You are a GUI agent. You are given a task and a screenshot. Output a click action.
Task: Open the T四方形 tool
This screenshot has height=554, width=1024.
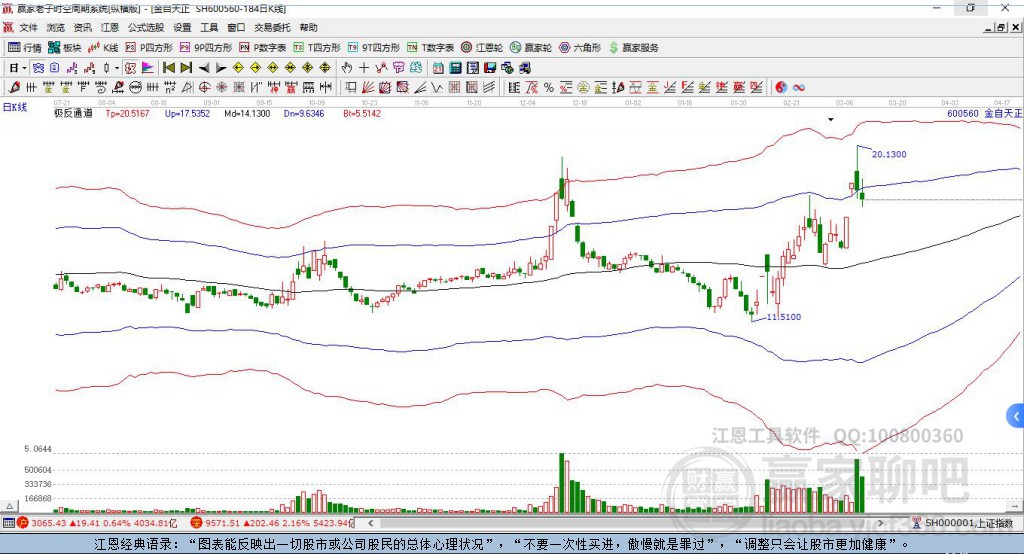coord(317,48)
